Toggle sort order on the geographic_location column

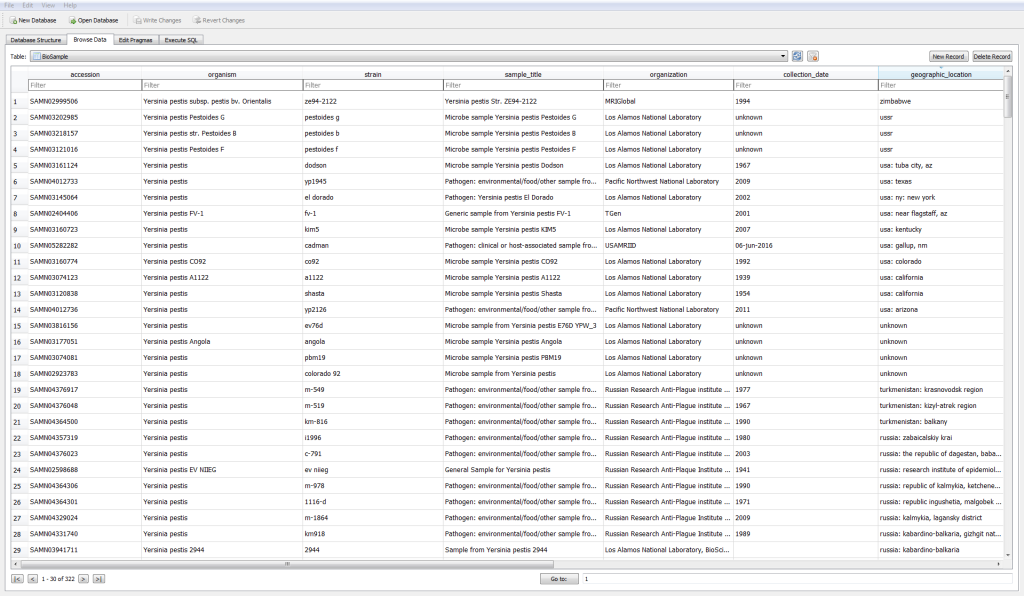[941, 72]
